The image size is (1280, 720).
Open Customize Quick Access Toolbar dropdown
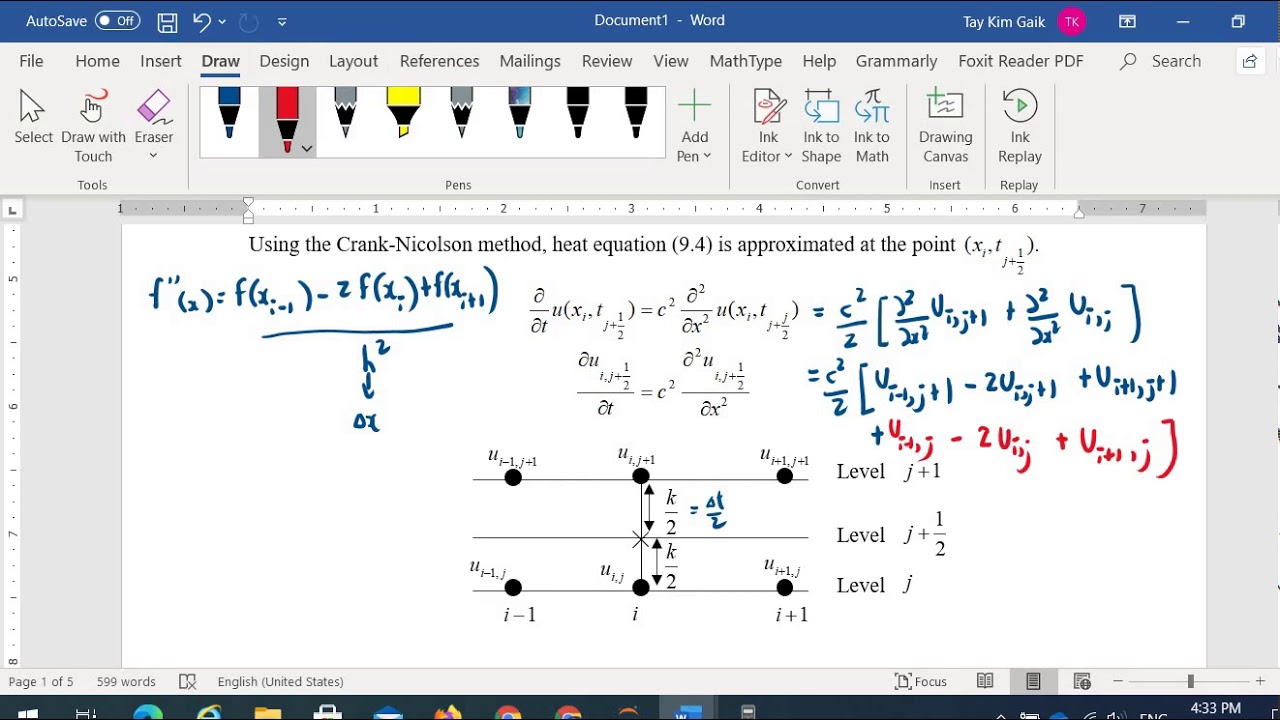point(282,21)
